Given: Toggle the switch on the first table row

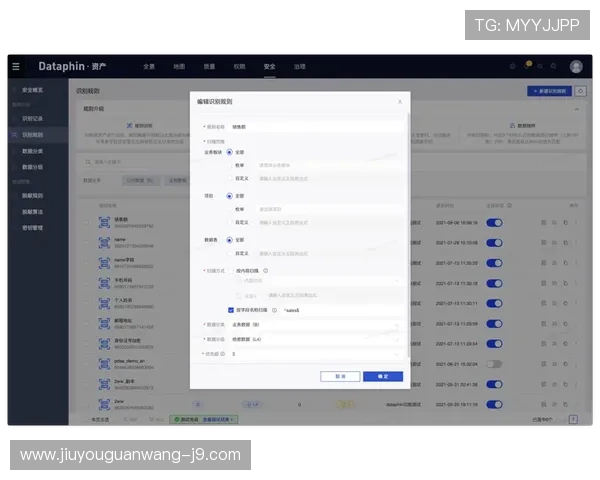Looking at the screenshot, I should click(494, 223).
